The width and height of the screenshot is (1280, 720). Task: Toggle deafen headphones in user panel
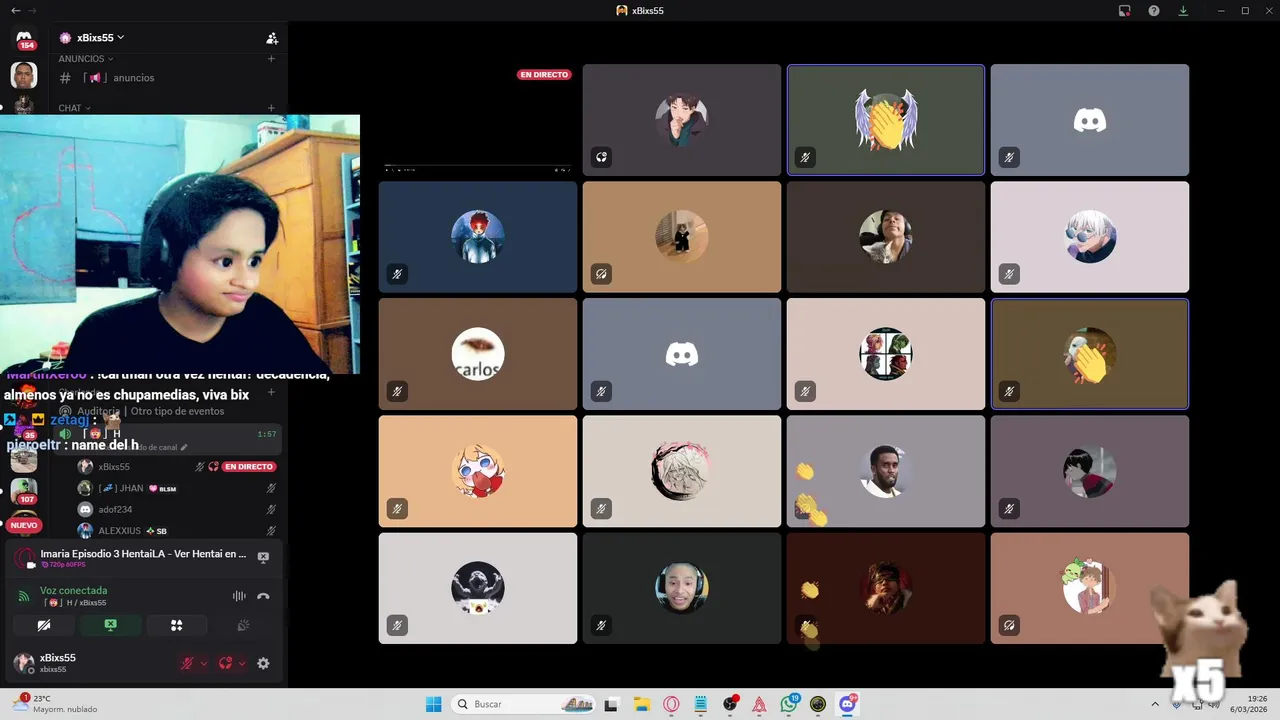click(x=225, y=663)
